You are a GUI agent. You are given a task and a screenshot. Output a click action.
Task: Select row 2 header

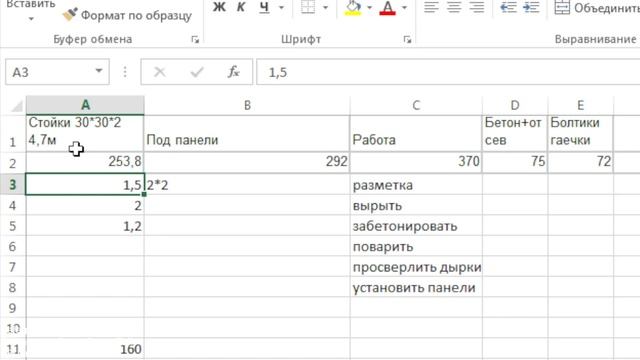[13, 163]
